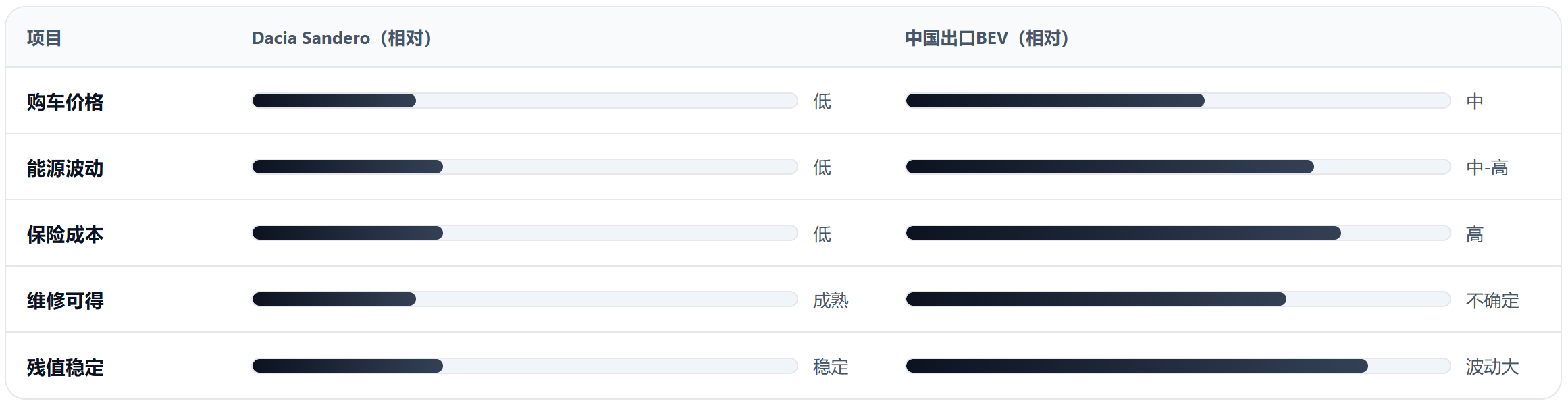
Task: Click the Dacia Sandero（相对）column header
Action: click(342, 38)
